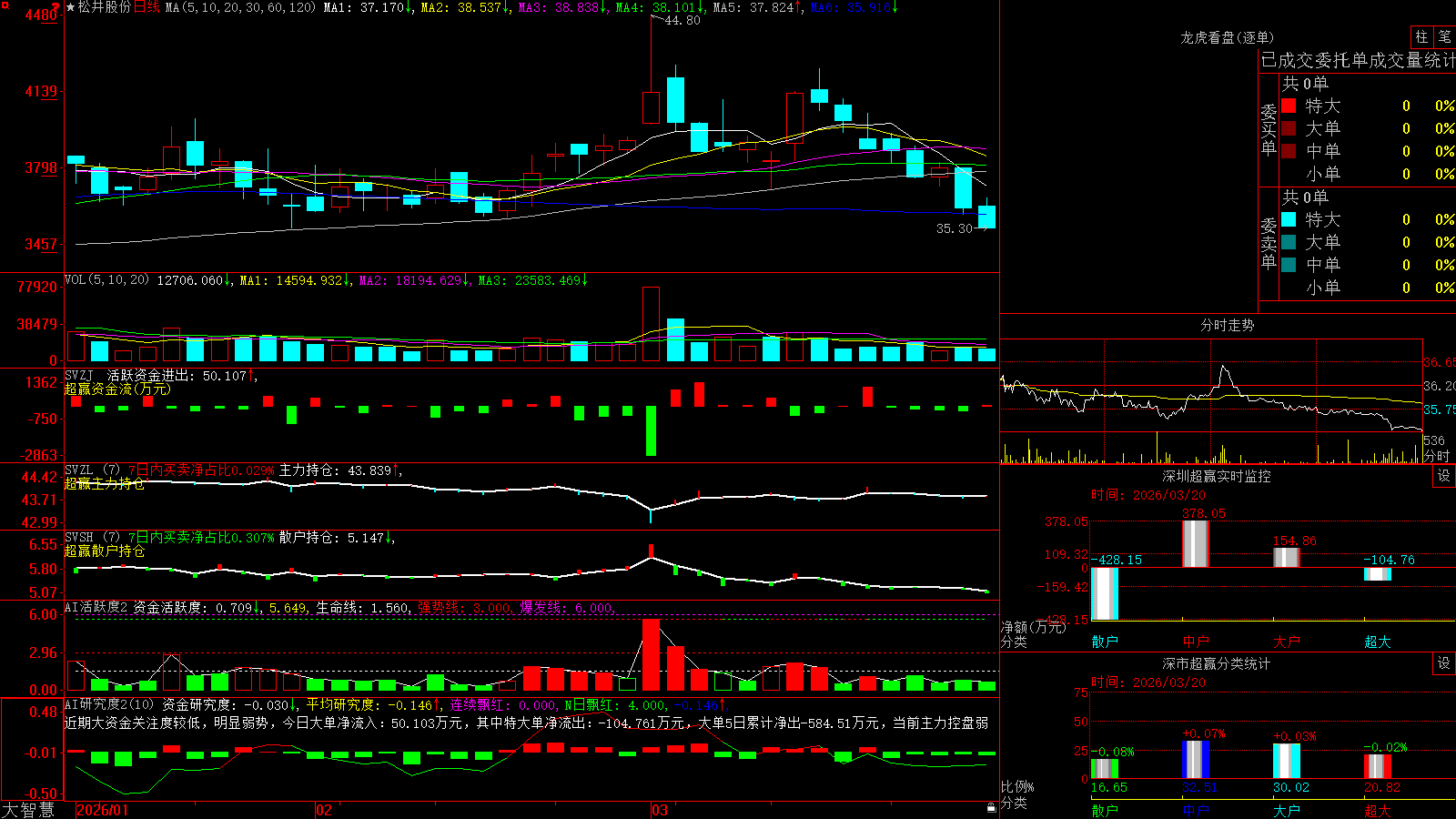This screenshot has height=819, width=1456.
Task: Switch 龙虎看盘 to 笔 tick view
Action: coord(1444,36)
